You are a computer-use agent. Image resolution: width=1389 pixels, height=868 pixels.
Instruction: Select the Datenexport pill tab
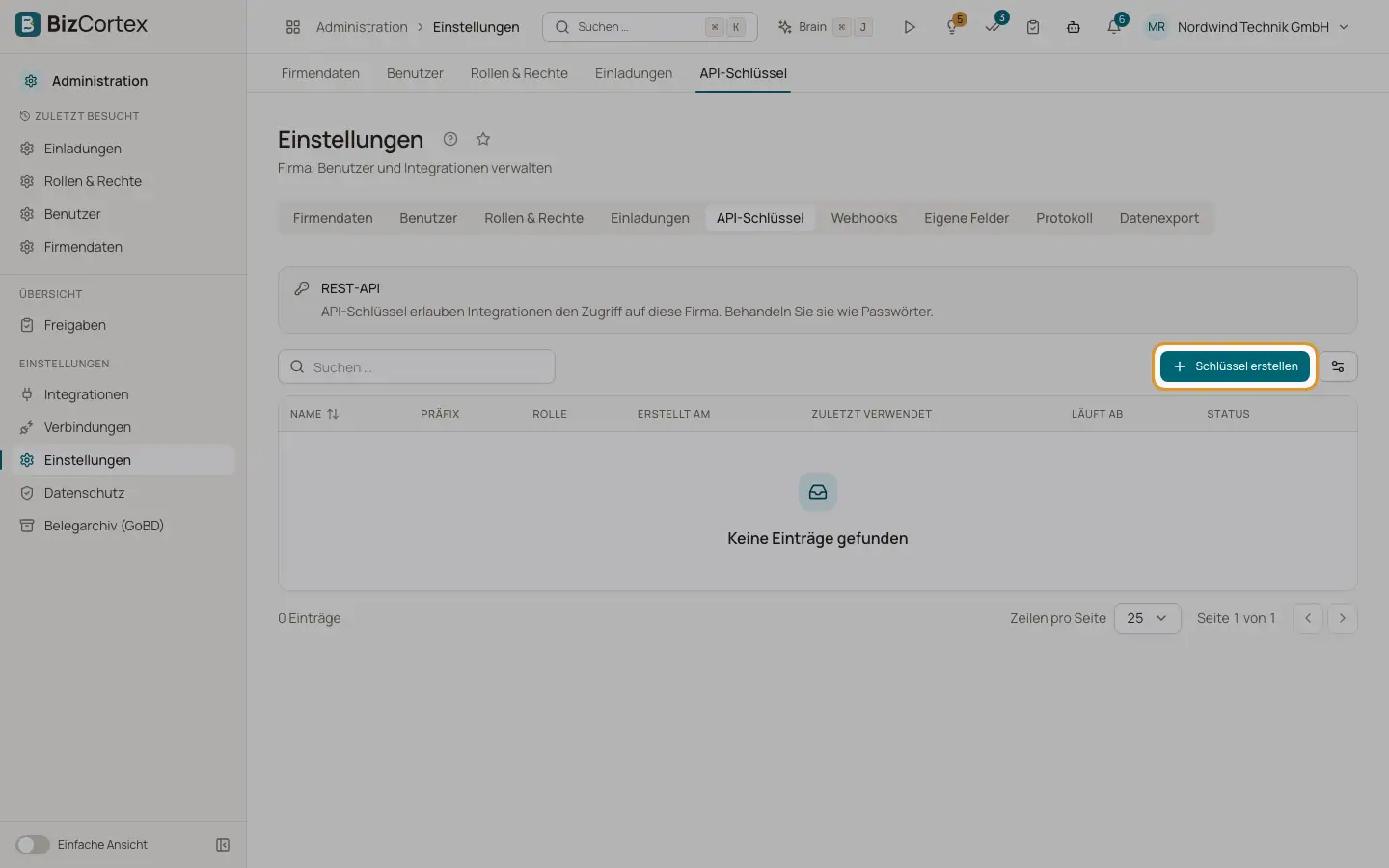(1159, 218)
